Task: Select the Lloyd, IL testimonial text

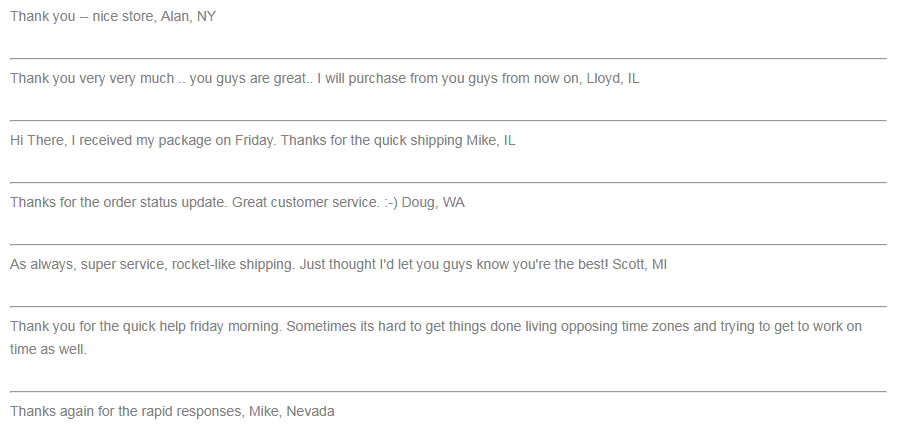Action: (x=325, y=78)
